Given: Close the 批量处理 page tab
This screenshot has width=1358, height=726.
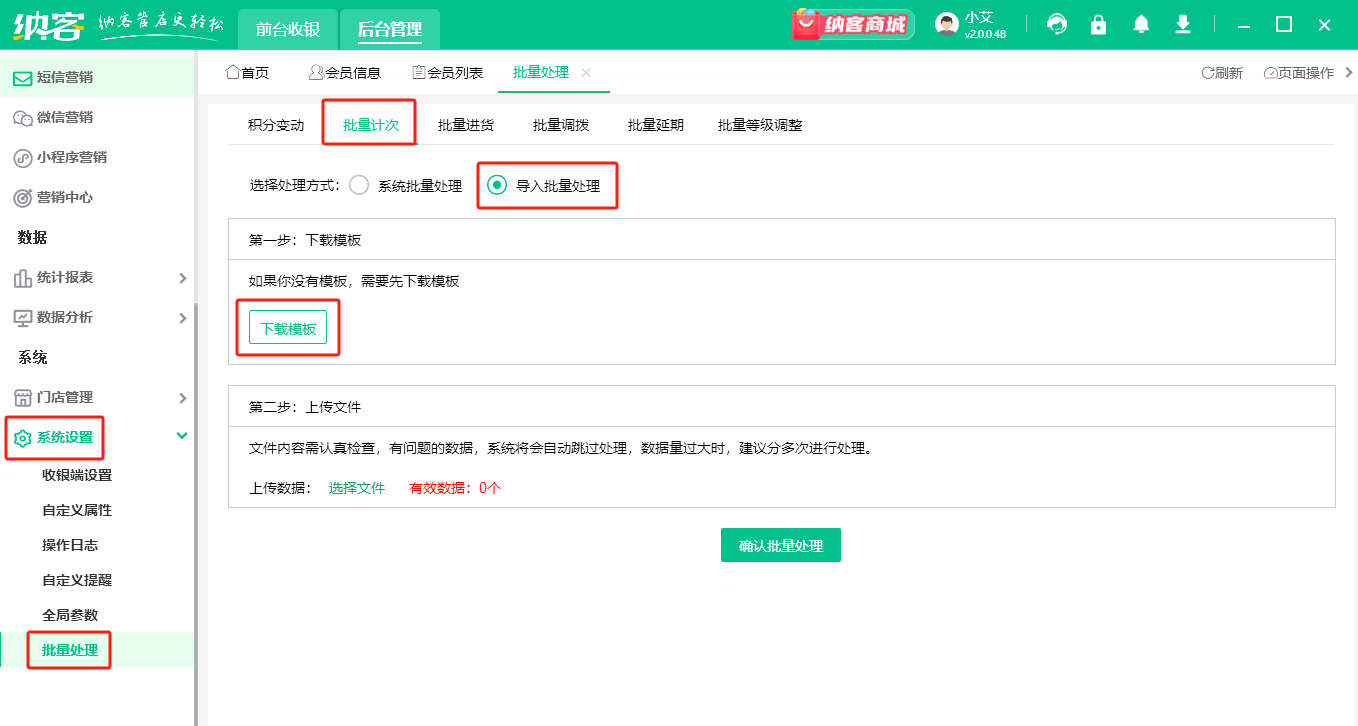Looking at the screenshot, I should [586, 72].
